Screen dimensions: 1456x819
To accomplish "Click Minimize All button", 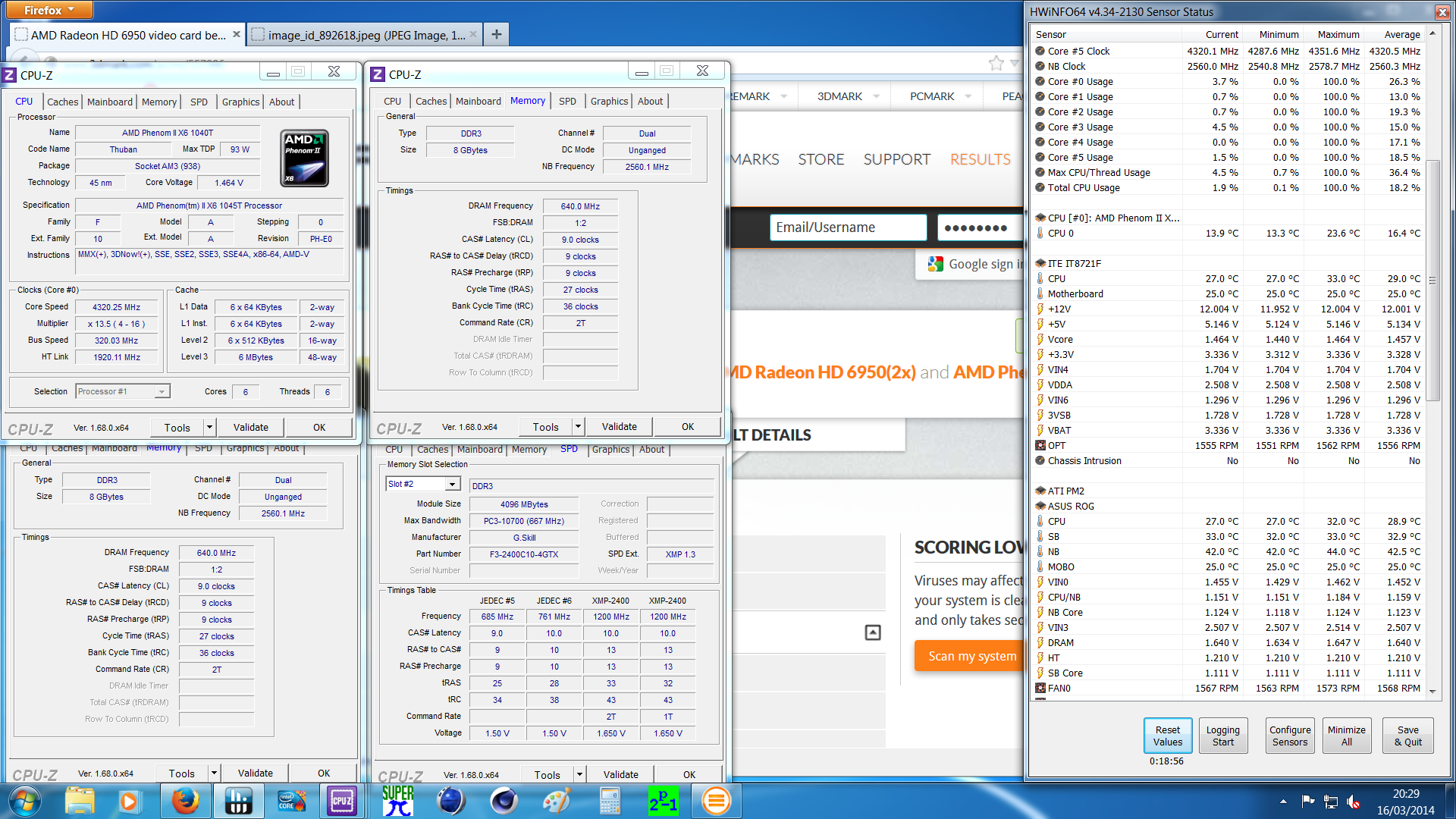I will coord(1347,736).
